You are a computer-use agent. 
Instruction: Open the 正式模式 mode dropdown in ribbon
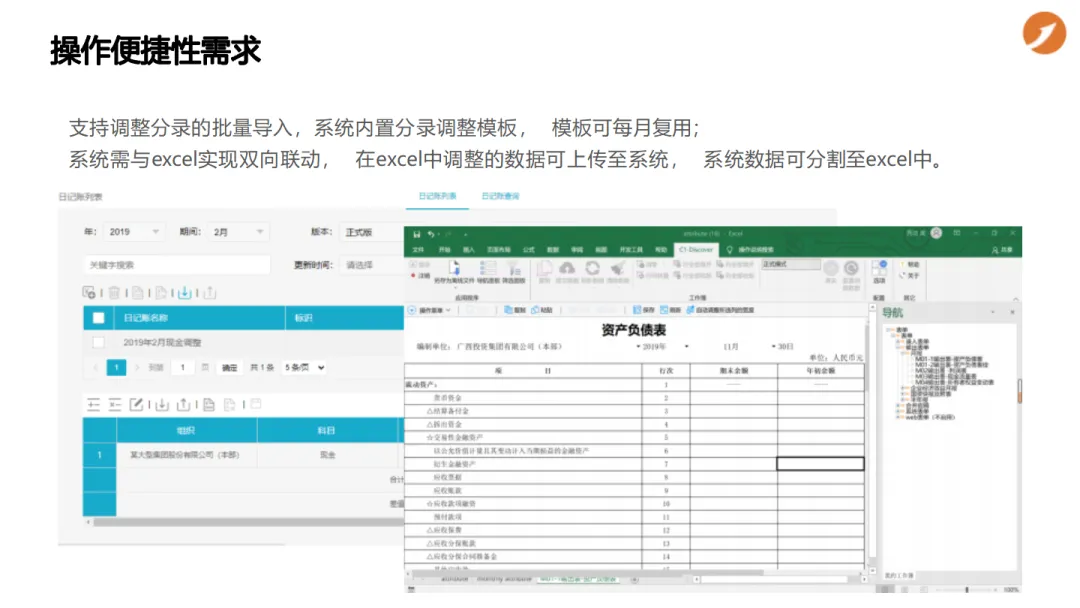(790, 264)
